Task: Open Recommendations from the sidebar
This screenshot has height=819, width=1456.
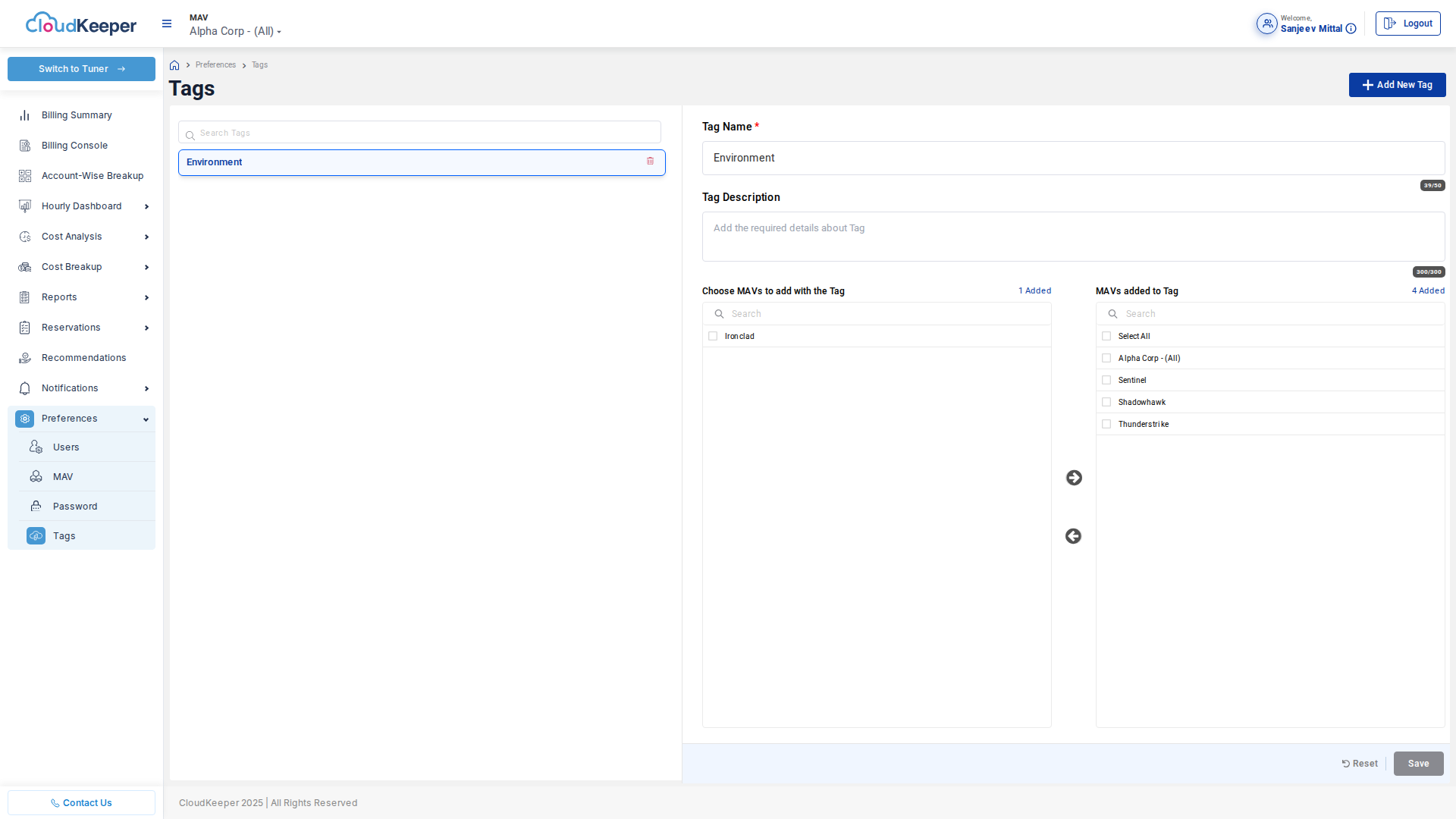Action: pyautogui.click(x=83, y=358)
